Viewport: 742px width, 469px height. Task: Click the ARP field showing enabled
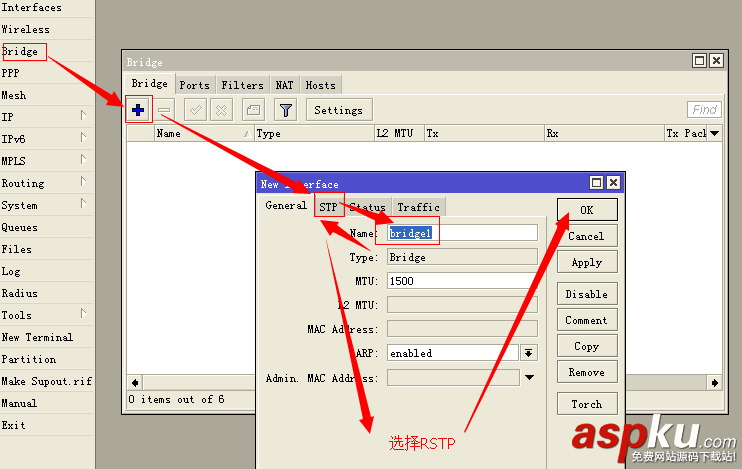[x=453, y=353]
